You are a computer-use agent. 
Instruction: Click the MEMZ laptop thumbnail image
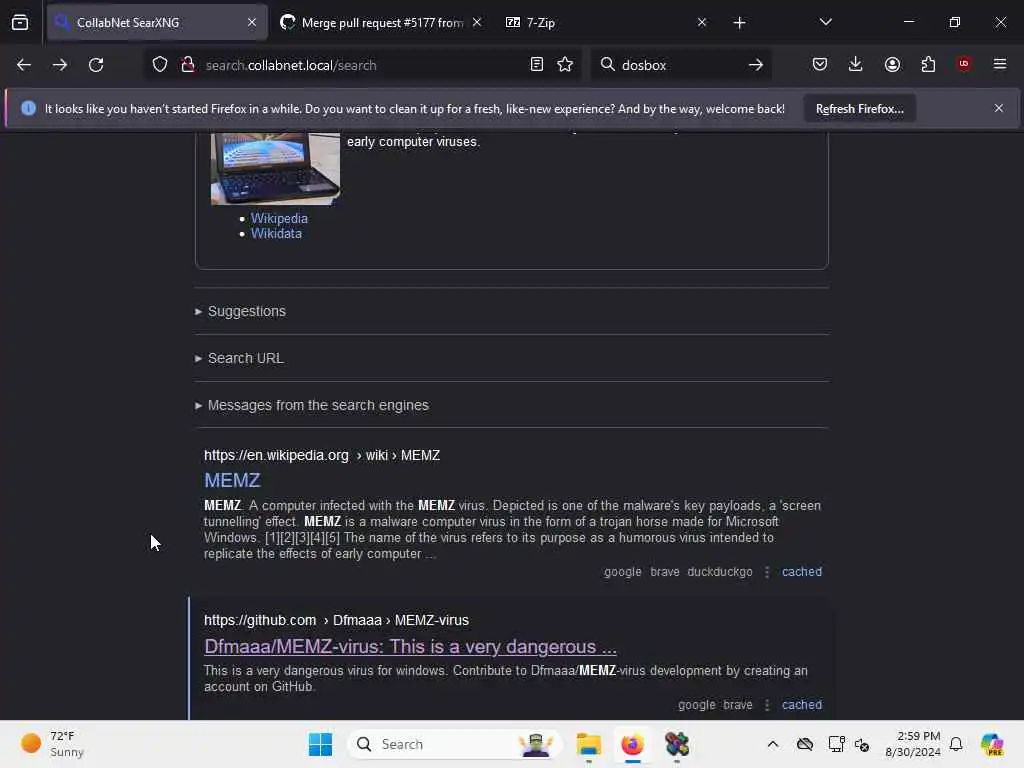point(275,168)
